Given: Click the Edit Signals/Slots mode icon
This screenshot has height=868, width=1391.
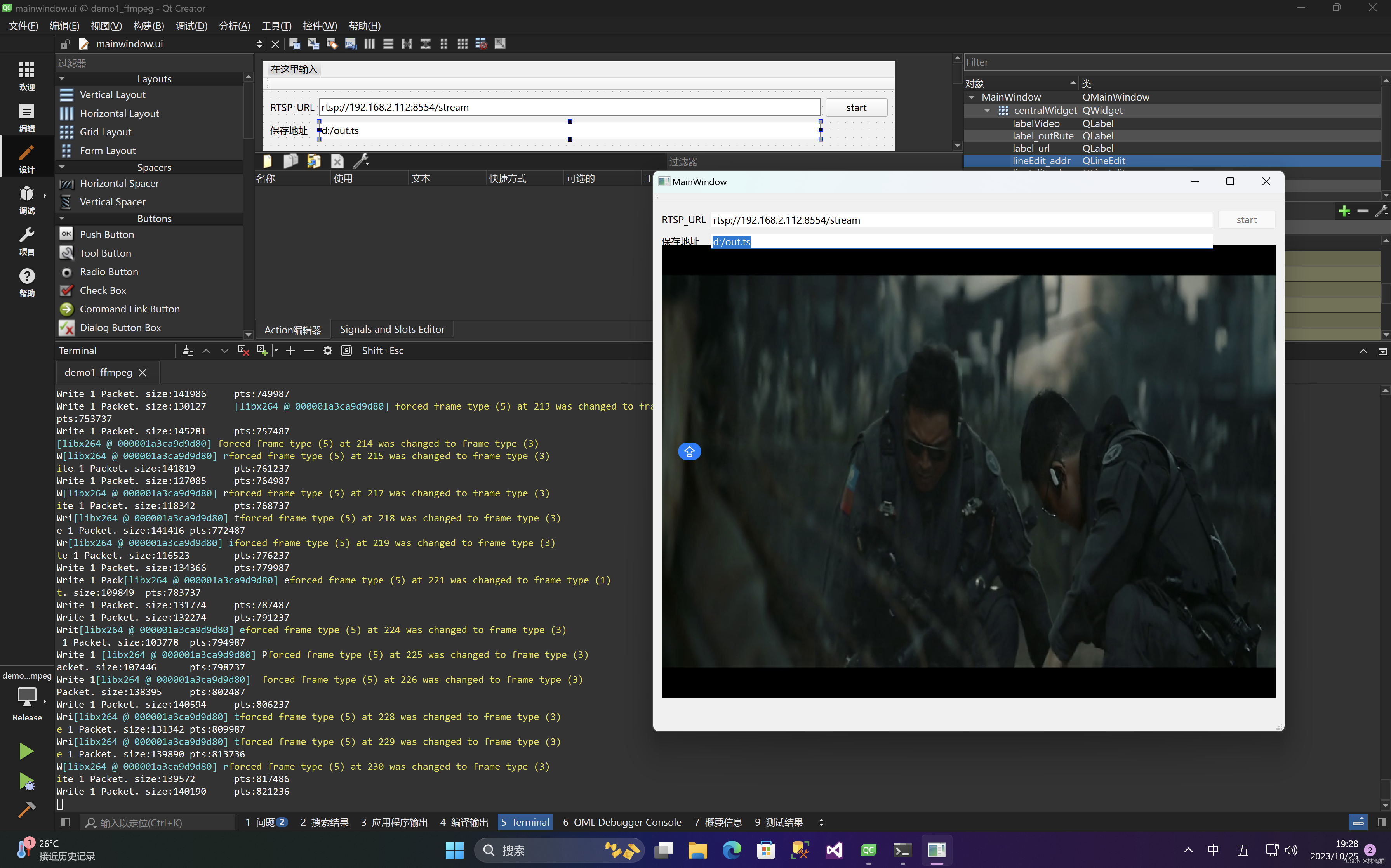Looking at the screenshot, I should (x=314, y=43).
